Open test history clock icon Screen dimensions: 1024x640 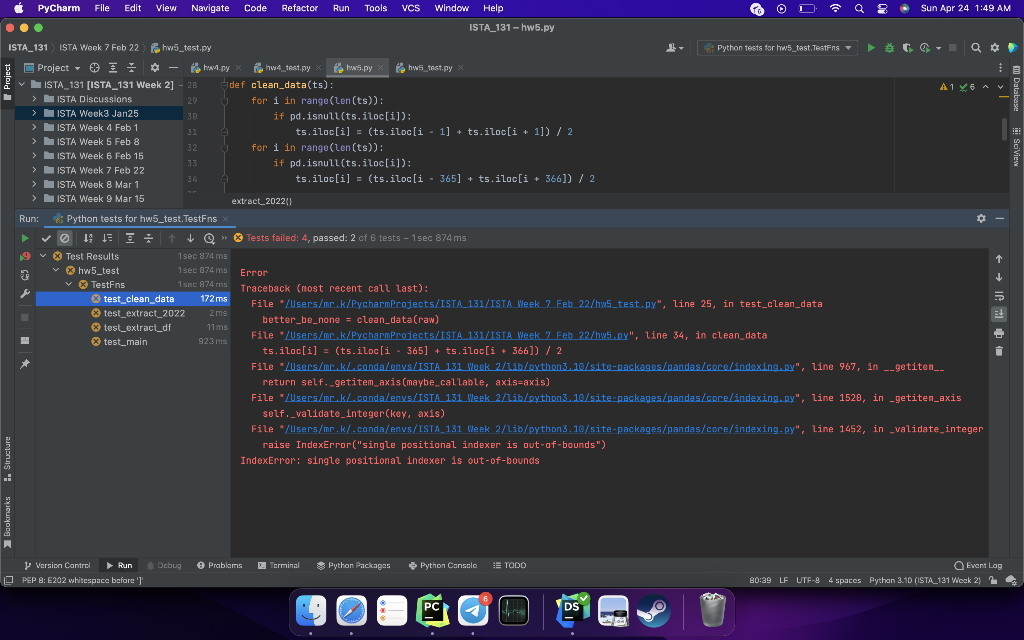(x=209, y=238)
